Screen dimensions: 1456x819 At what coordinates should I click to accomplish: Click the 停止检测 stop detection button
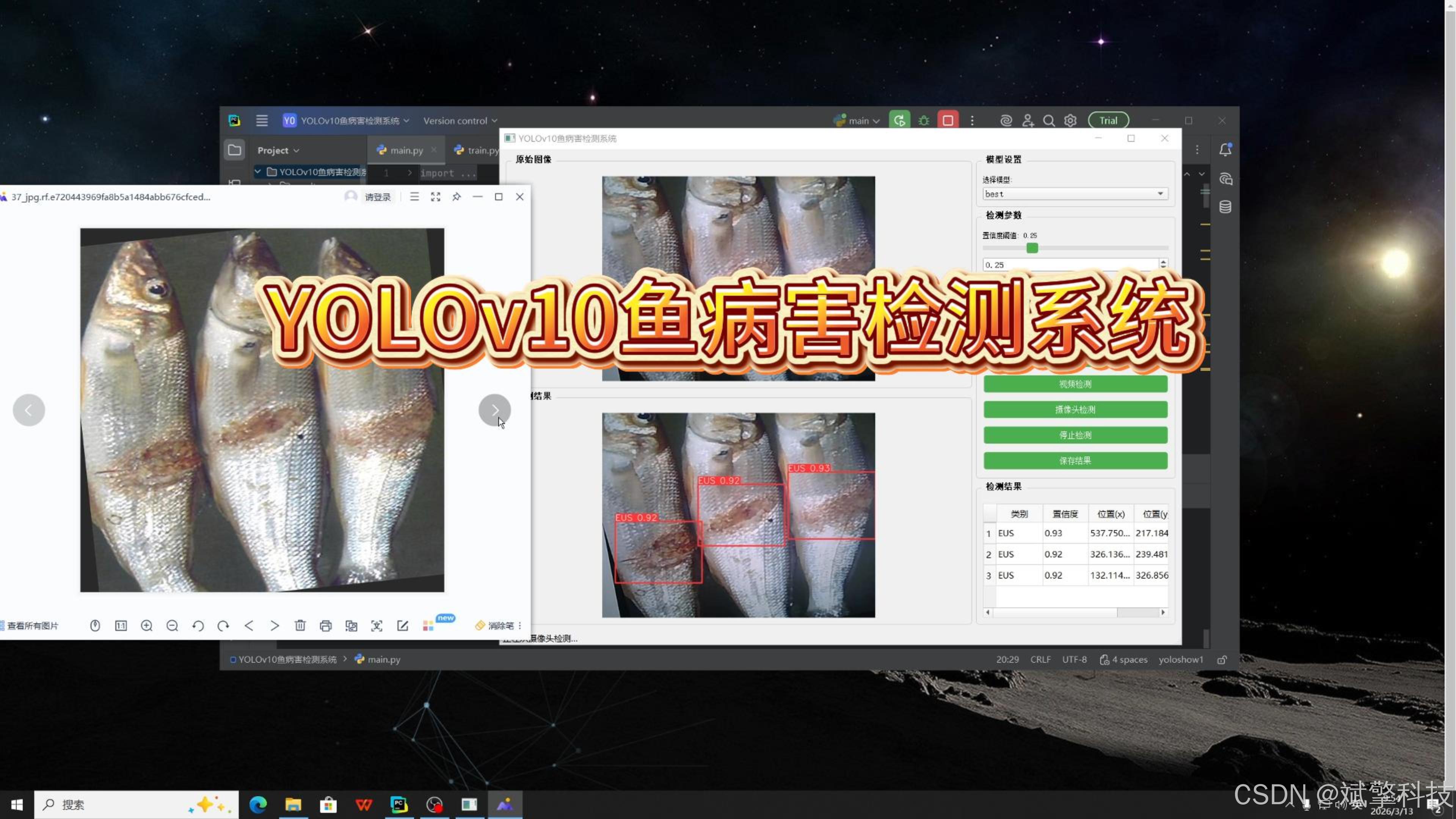(1075, 435)
